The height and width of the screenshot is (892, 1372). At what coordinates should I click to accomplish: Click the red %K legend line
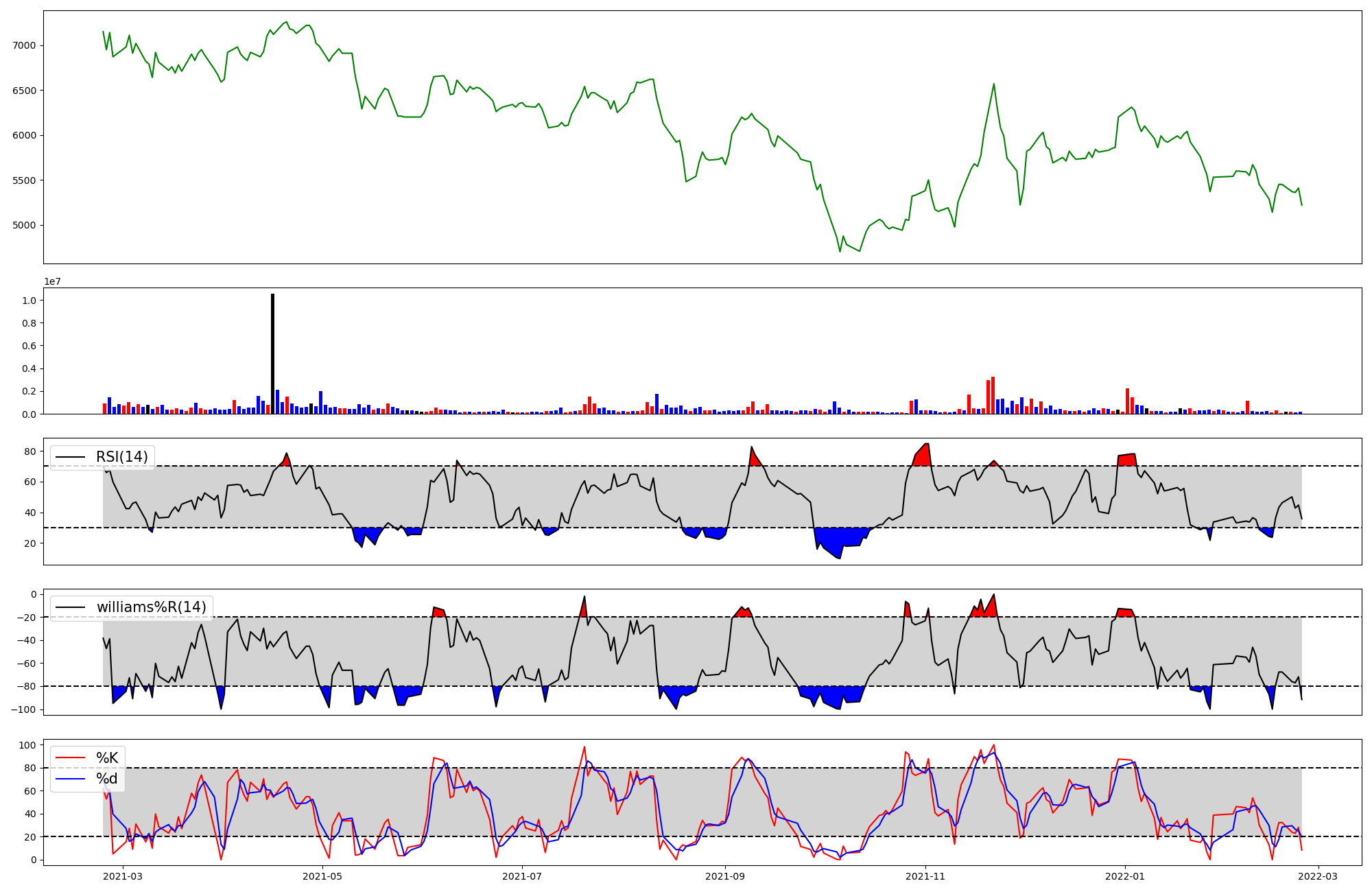click(70, 758)
